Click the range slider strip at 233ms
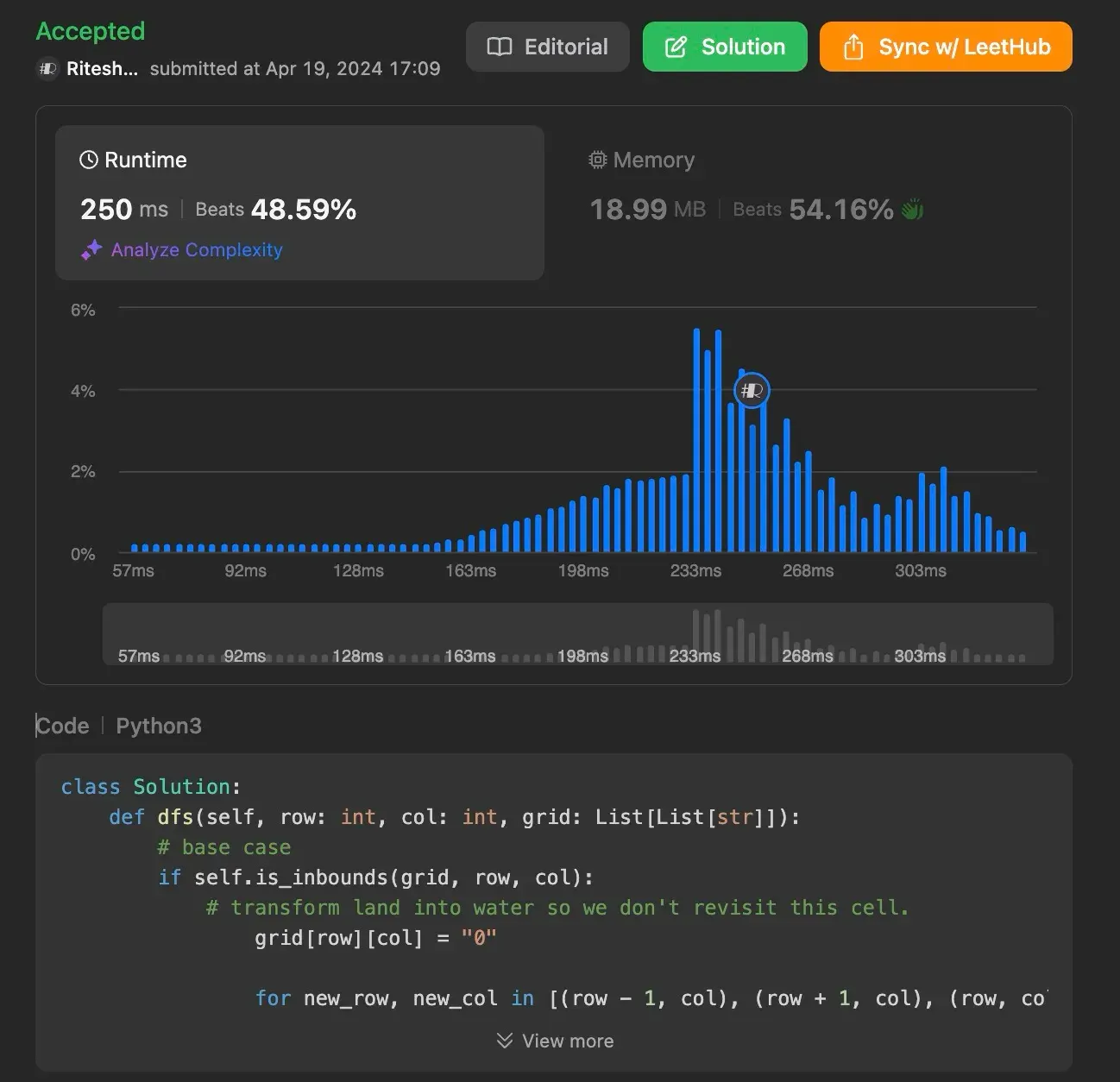This screenshot has height=1082, width=1120. [x=695, y=637]
